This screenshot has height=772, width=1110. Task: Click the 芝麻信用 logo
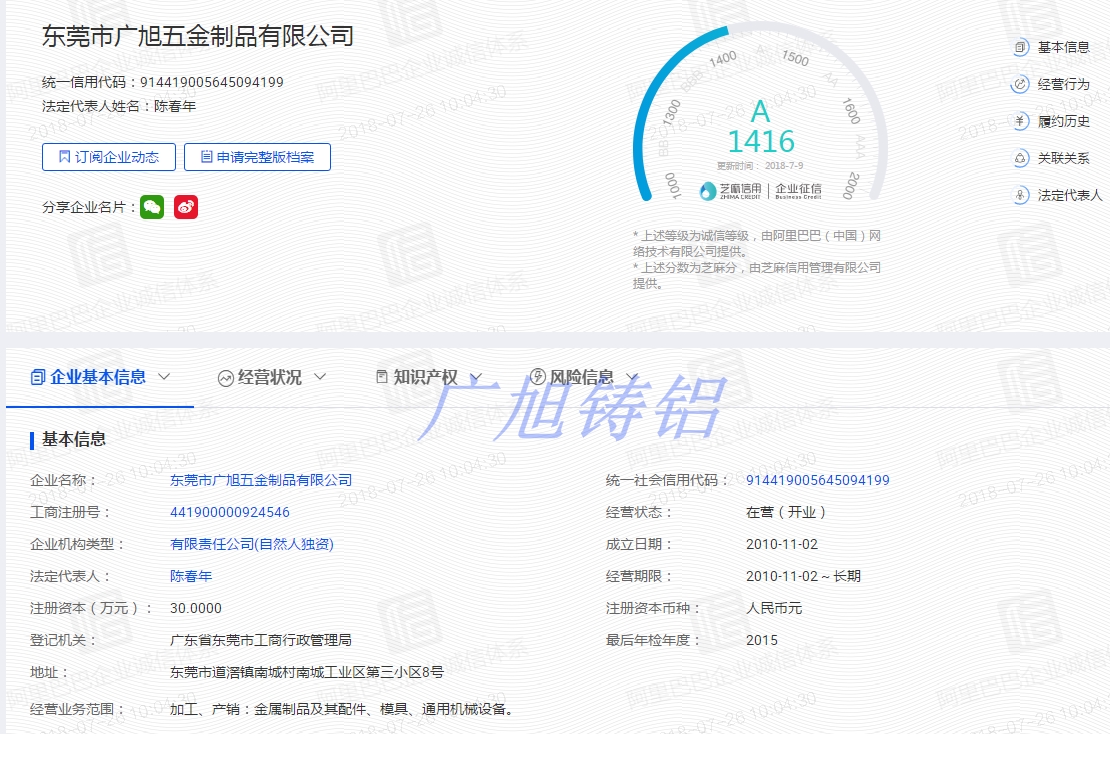pyautogui.click(x=730, y=189)
